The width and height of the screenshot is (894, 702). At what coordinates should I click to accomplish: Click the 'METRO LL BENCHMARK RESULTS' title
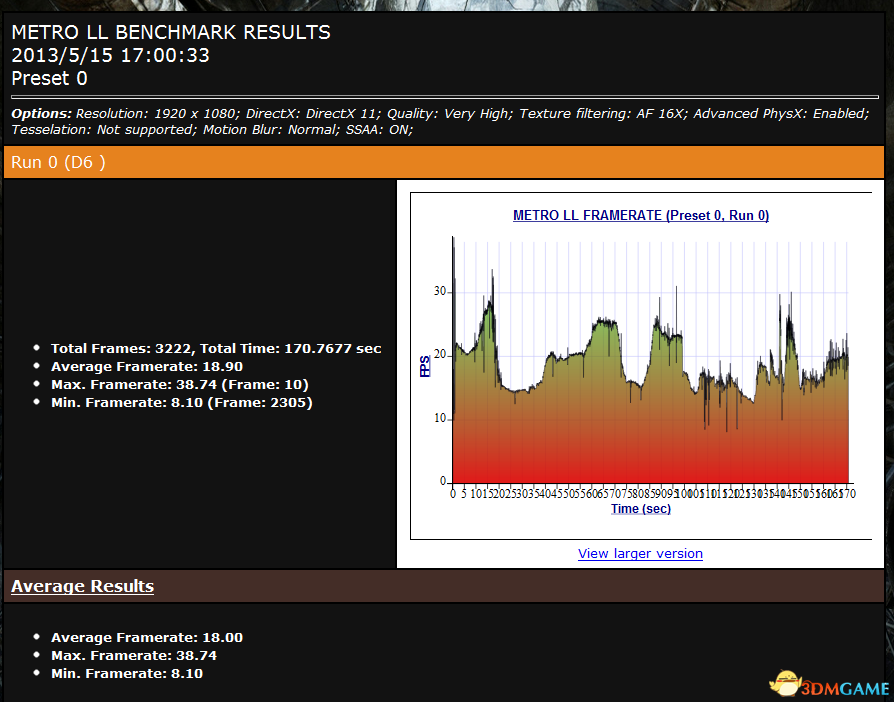coord(171,33)
